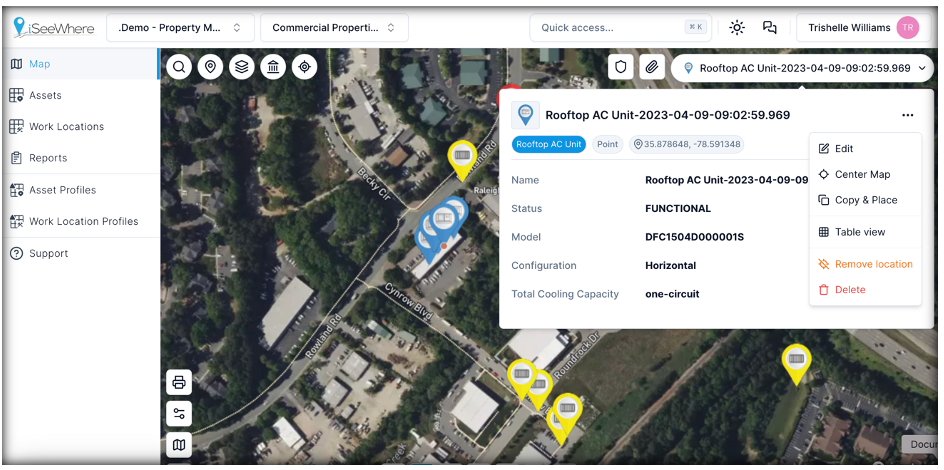Open the Commercial Properti... project dropdown
This screenshot has width=944, height=470.
click(x=334, y=28)
